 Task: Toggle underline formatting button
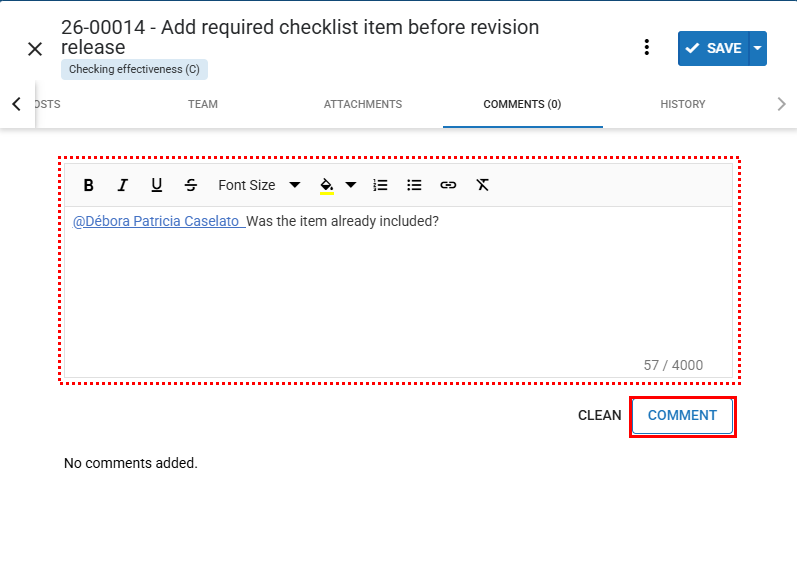click(x=157, y=185)
